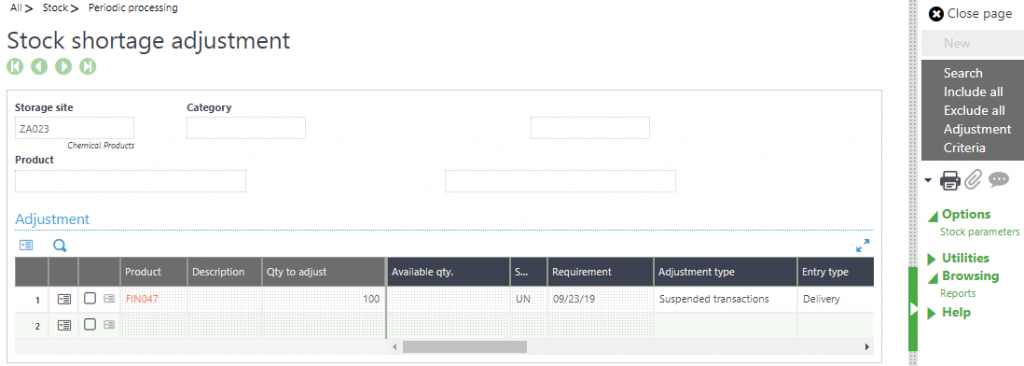Expand the Help section
The width and height of the screenshot is (1024, 366).
[932, 313]
